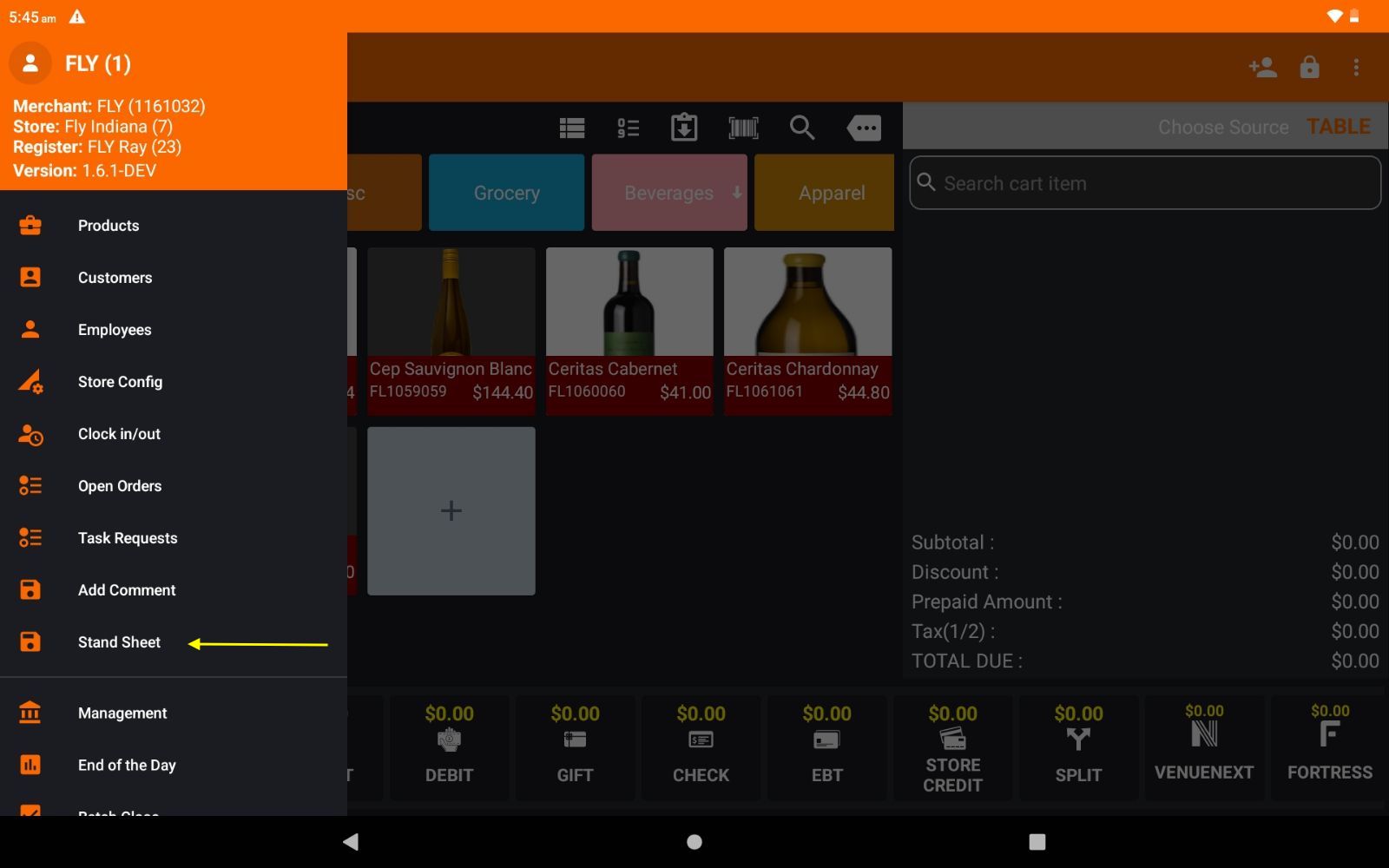Click the clipboard import icon
The height and width of the screenshot is (868, 1389).
[685, 128]
